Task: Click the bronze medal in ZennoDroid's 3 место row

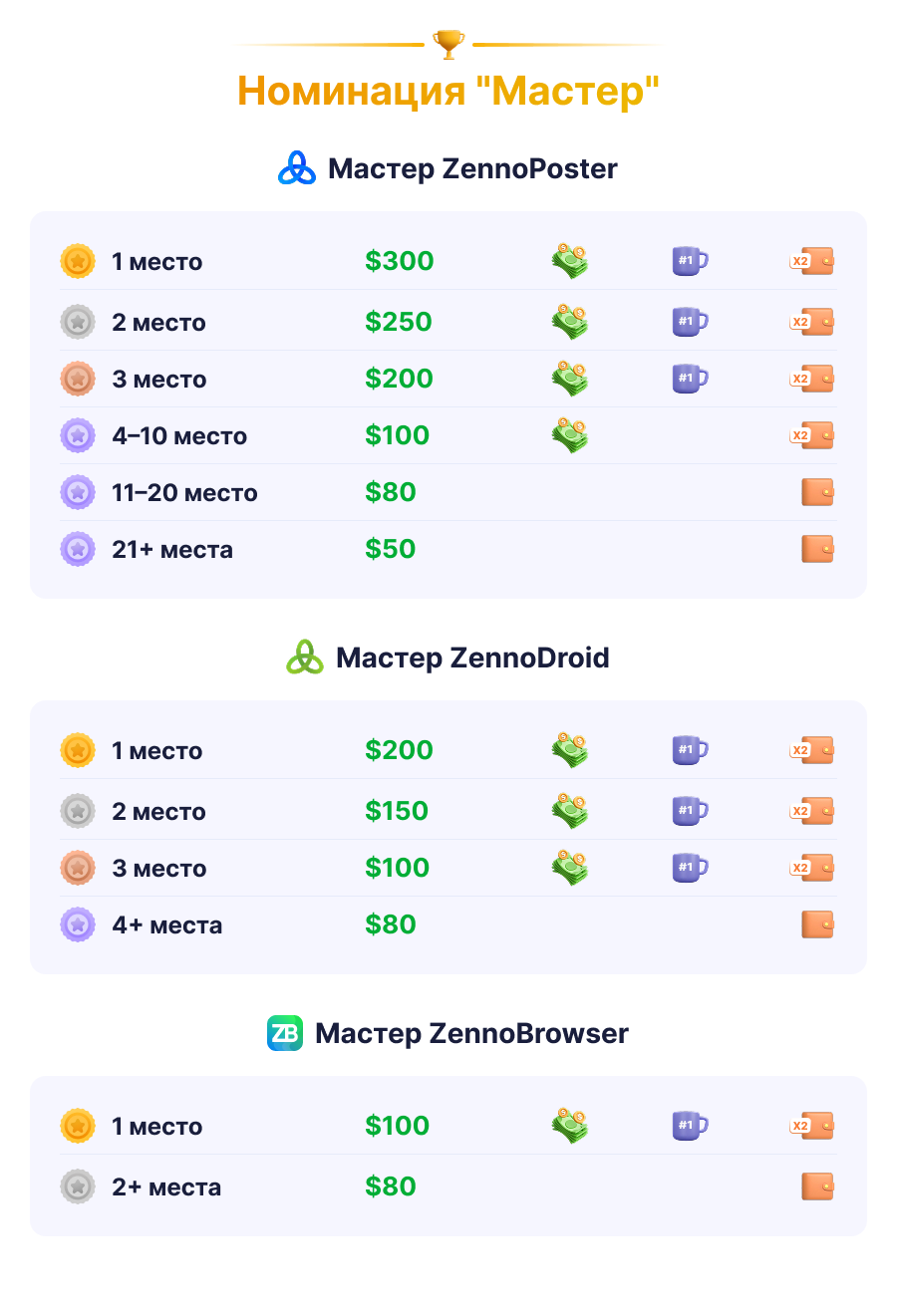Action: click(x=78, y=868)
